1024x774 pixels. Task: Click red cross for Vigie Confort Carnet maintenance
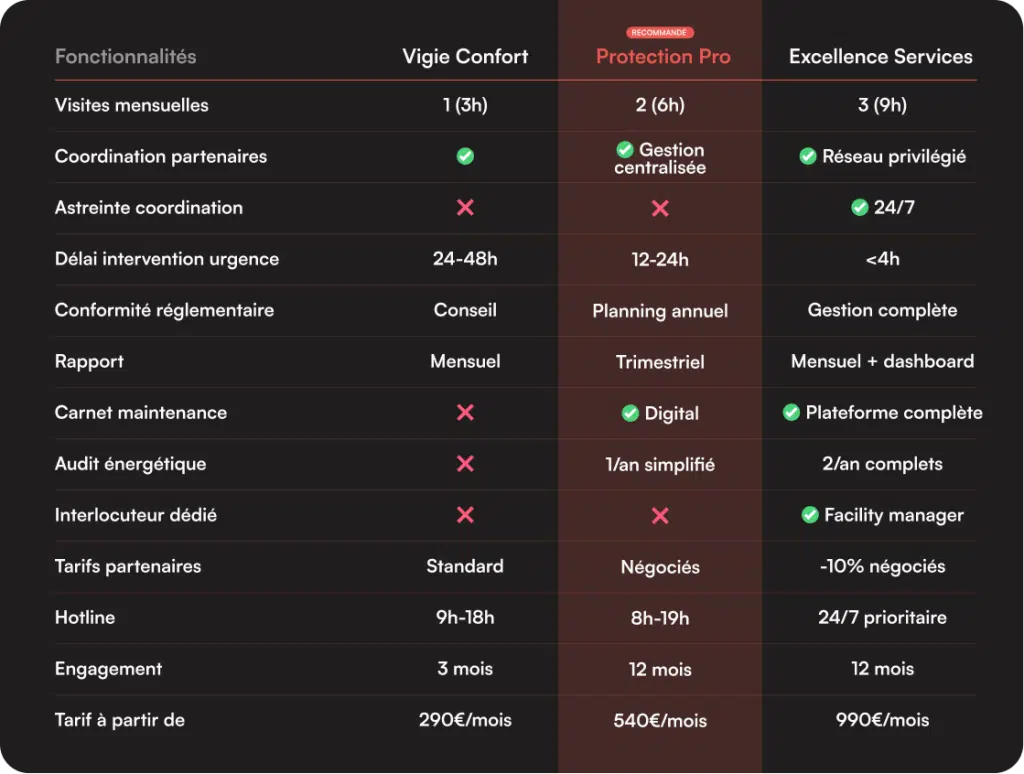click(x=465, y=412)
